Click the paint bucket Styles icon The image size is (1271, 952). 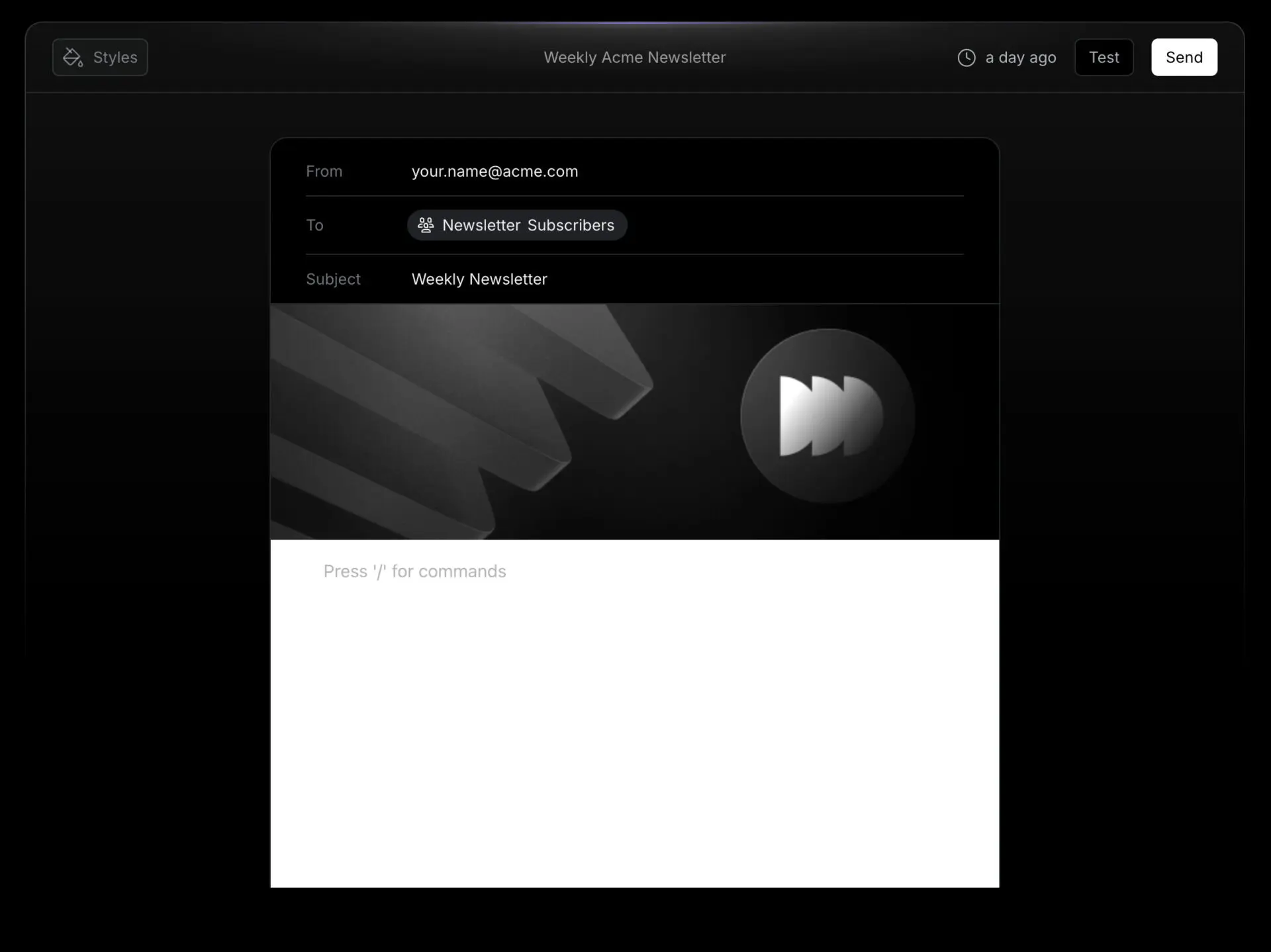[73, 58]
